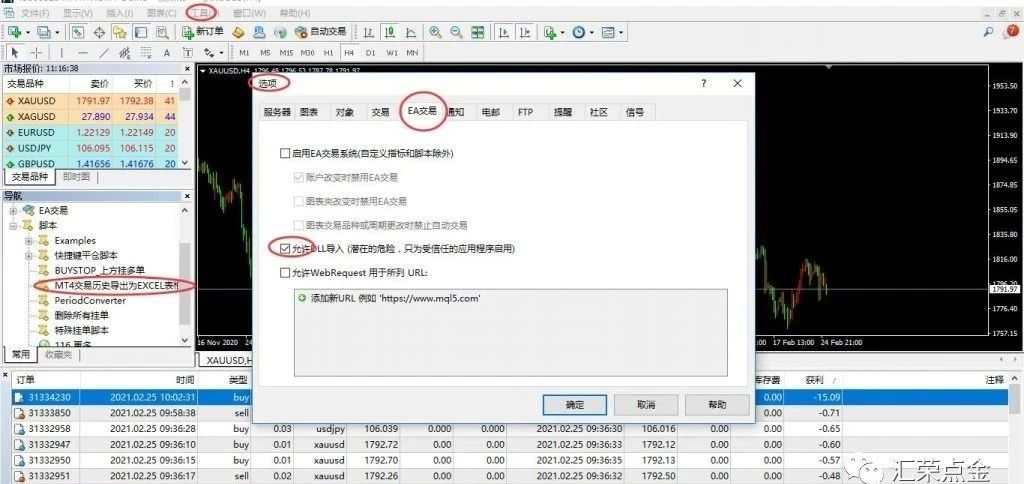
Task: Open the profiles toolbar icon
Action: [x=44, y=32]
